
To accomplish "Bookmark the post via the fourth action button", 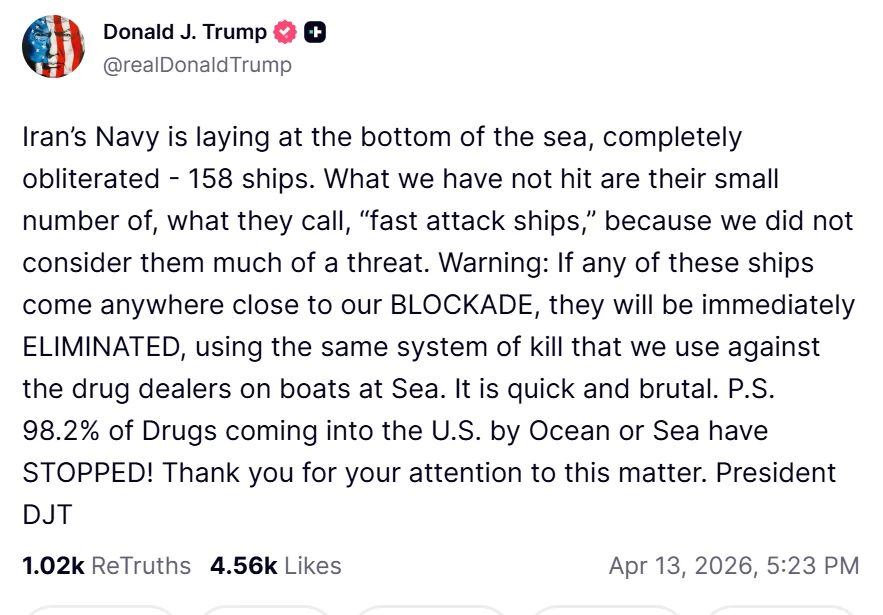I will point(604,611).
